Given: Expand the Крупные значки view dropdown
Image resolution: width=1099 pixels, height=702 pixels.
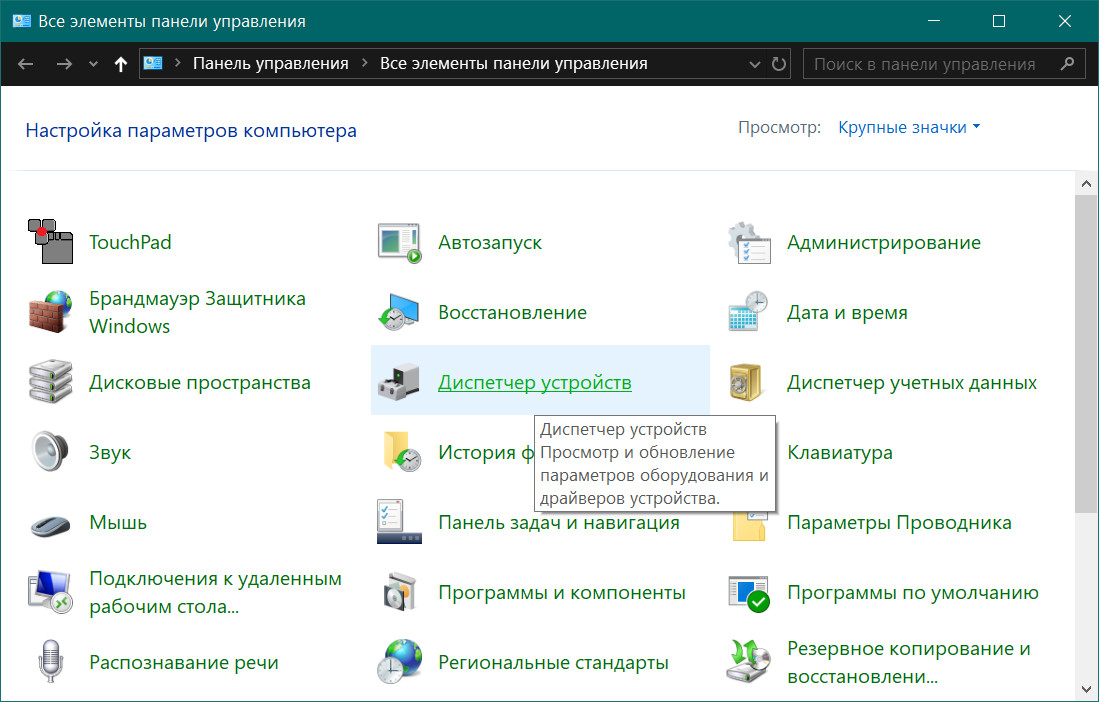Looking at the screenshot, I should tap(909, 127).
